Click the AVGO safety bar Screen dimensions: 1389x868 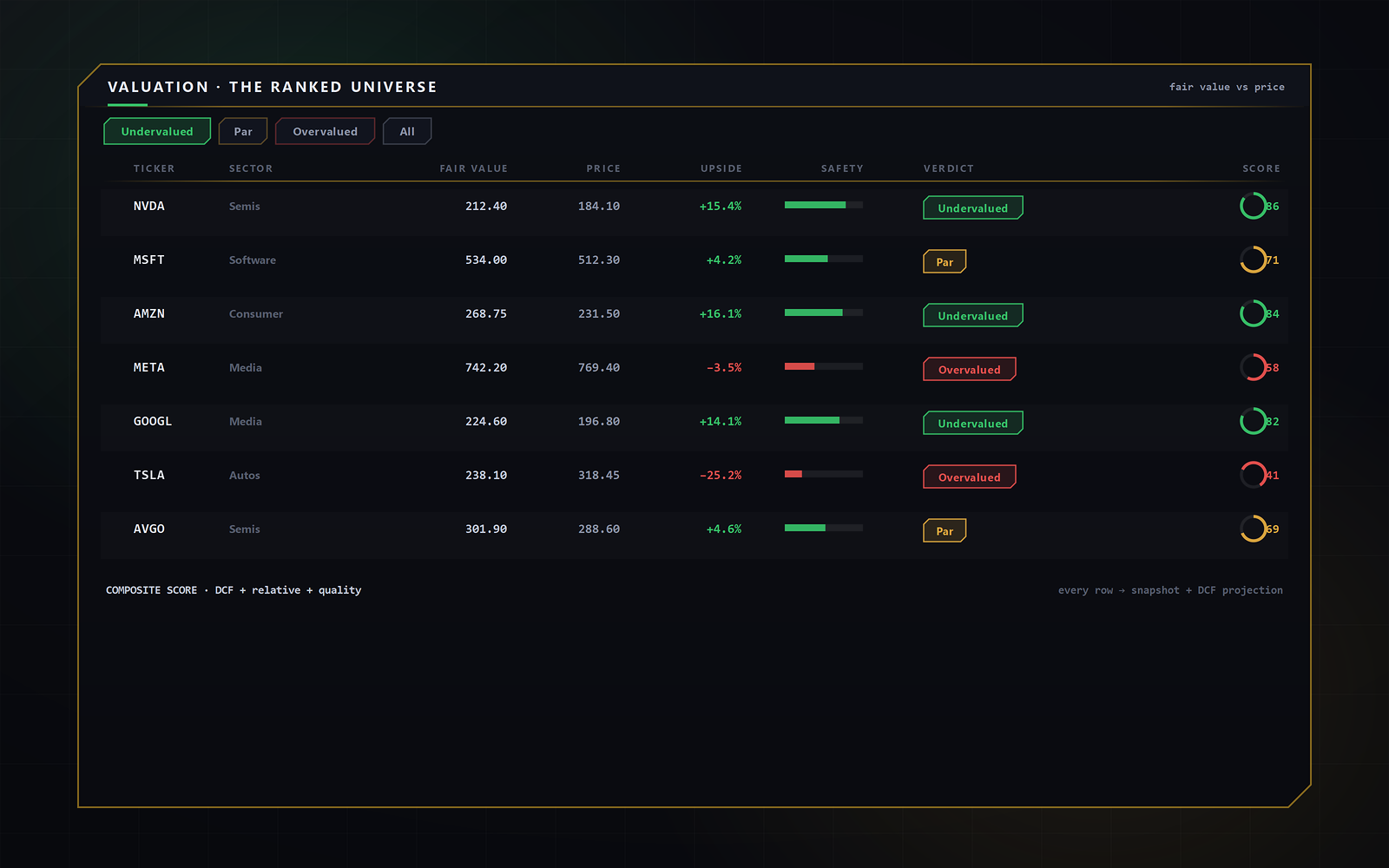click(x=824, y=528)
